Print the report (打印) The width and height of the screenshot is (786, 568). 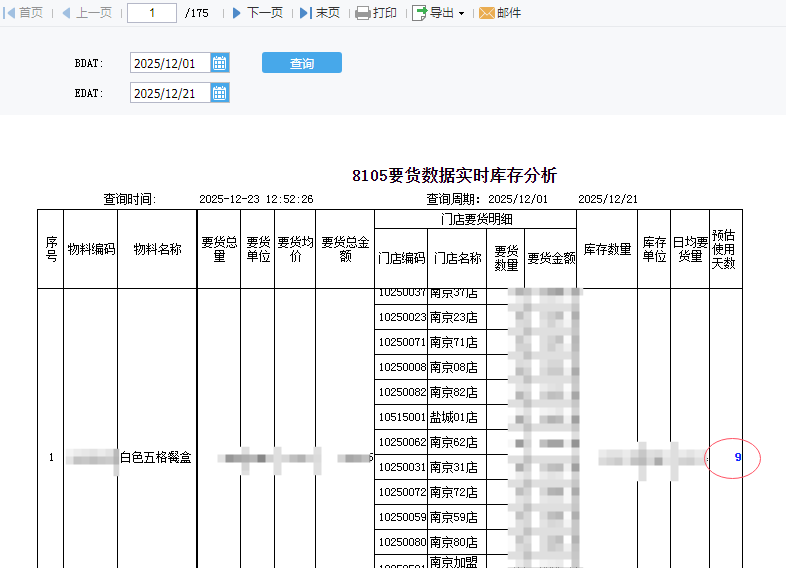pyautogui.click(x=376, y=13)
